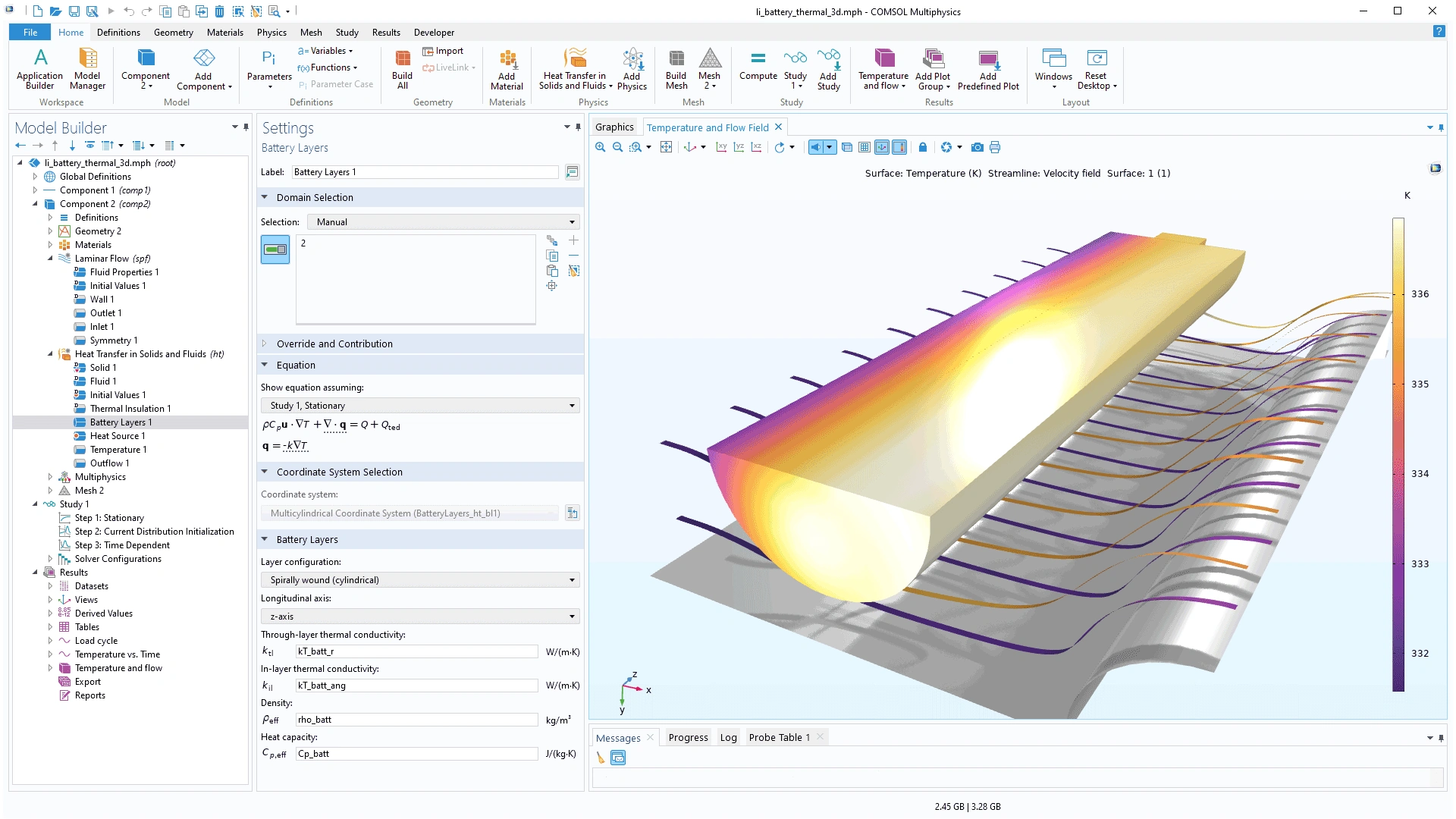Expand the Multiphysics tree node
This screenshot has width=1456, height=819.
point(50,477)
